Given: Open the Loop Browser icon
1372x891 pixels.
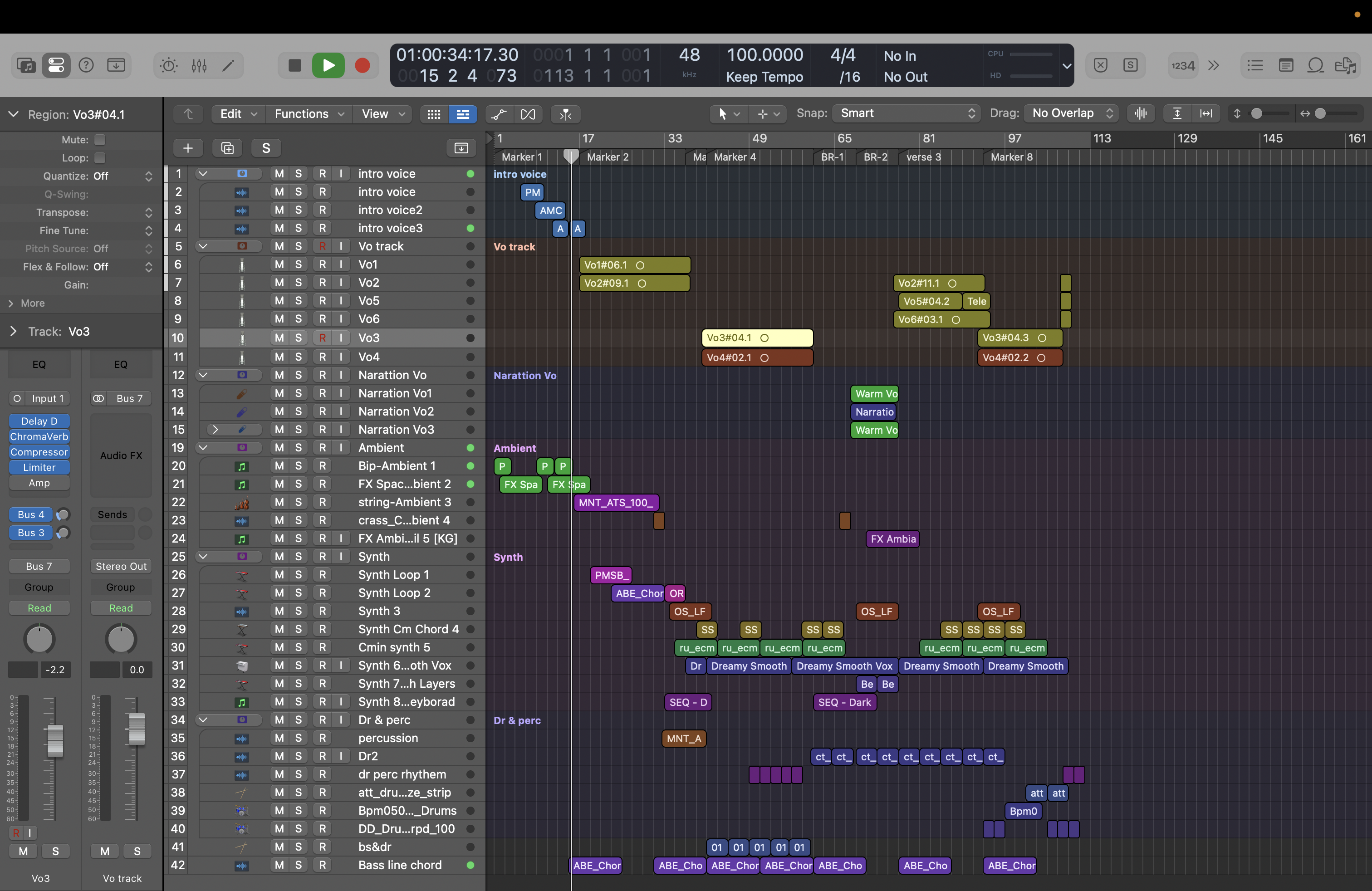Looking at the screenshot, I should [1315, 65].
